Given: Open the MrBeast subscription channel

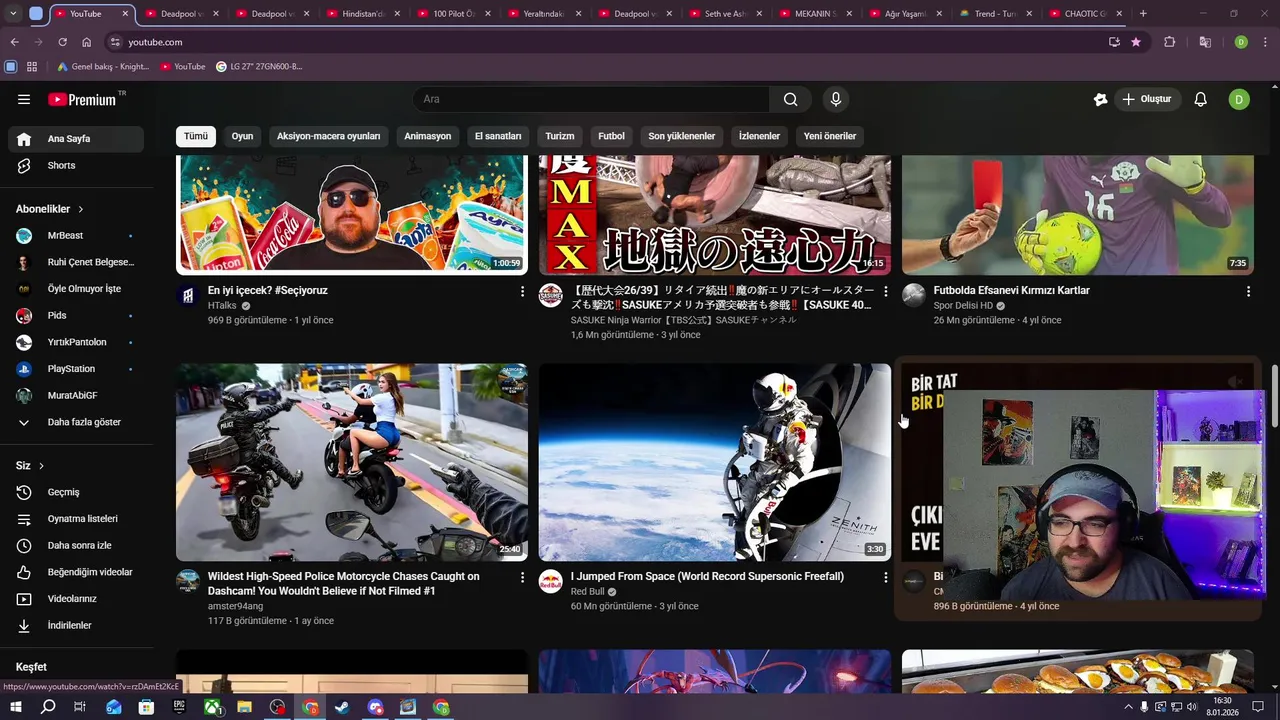Looking at the screenshot, I should pyautogui.click(x=76, y=235).
